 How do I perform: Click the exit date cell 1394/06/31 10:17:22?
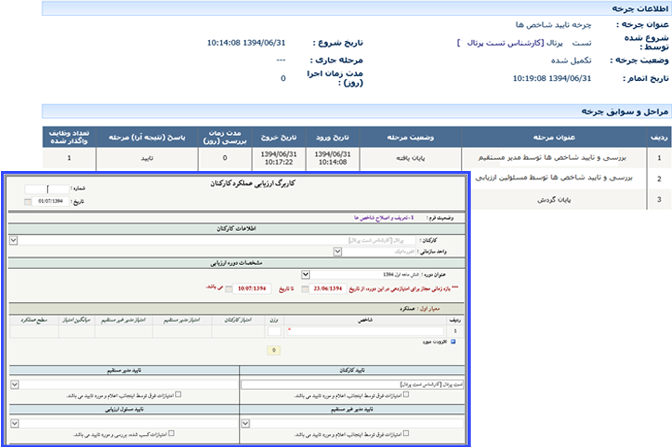279,158
